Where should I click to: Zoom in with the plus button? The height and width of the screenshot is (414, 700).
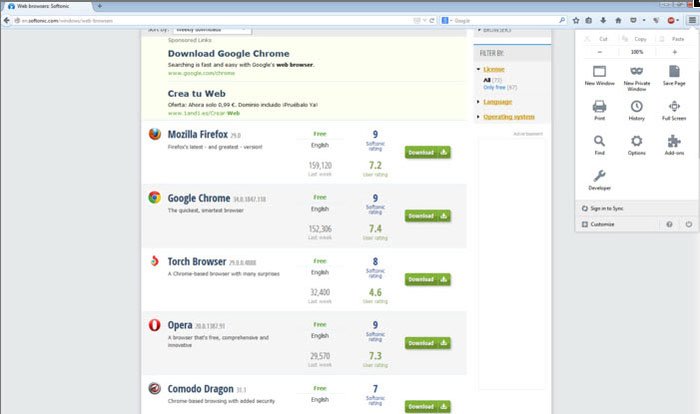tap(675, 52)
